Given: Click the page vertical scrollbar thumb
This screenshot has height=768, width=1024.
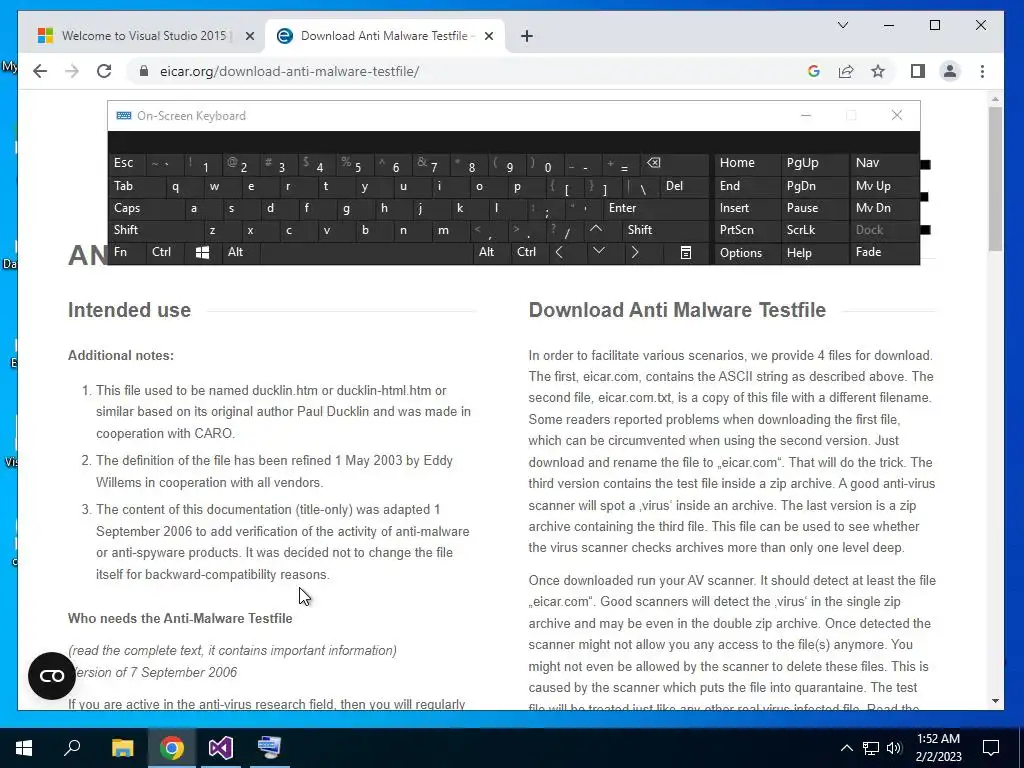Looking at the screenshot, I should point(995,178).
